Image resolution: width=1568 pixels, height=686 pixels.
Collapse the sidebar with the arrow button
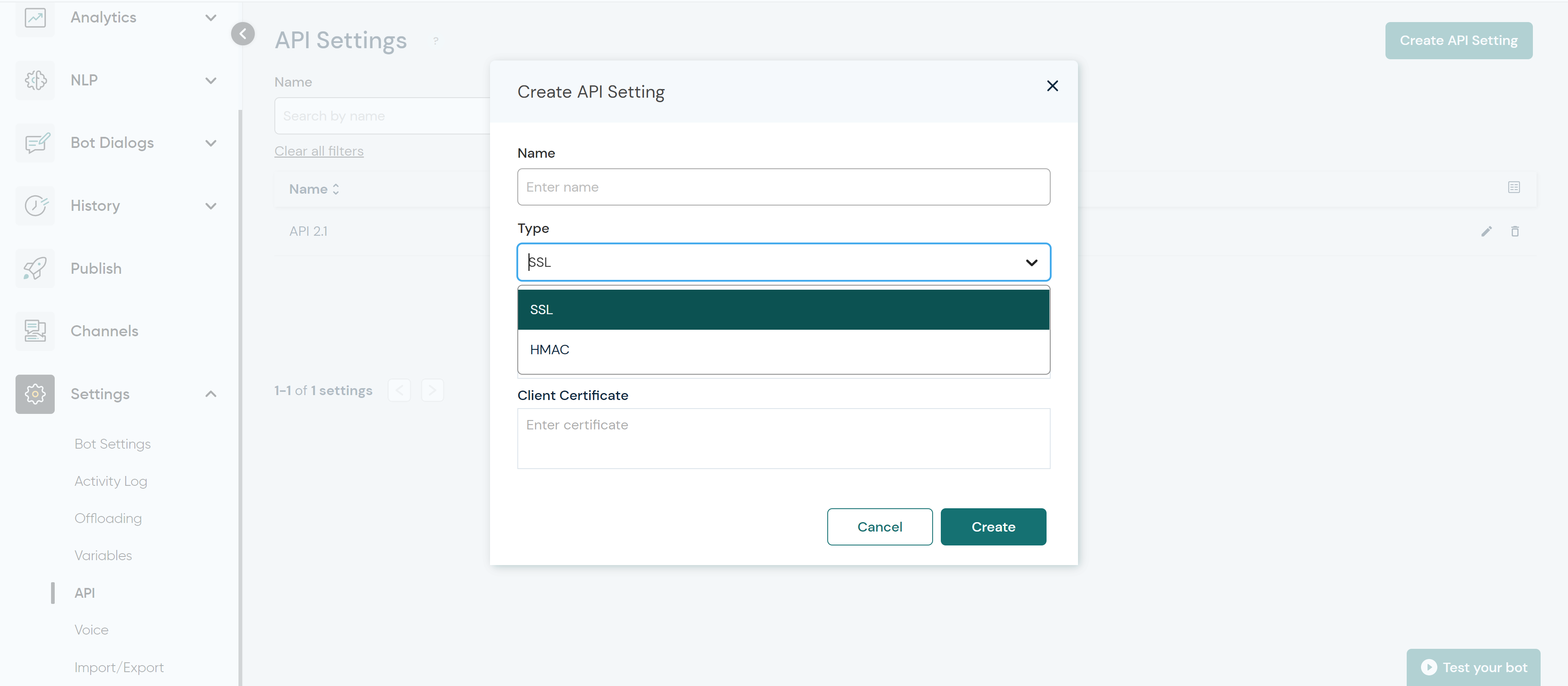tap(243, 34)
